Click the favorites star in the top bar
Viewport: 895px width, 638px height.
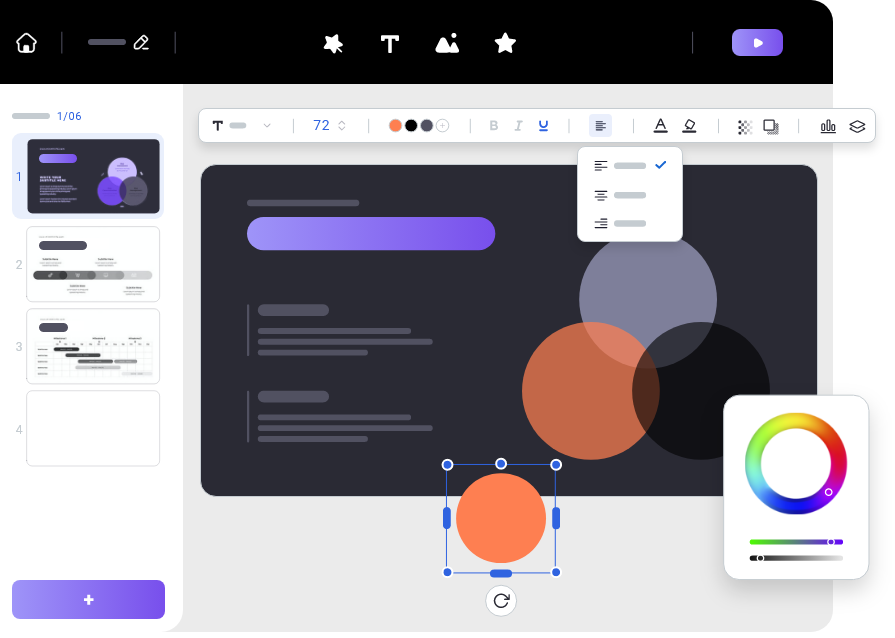(505, 43)
